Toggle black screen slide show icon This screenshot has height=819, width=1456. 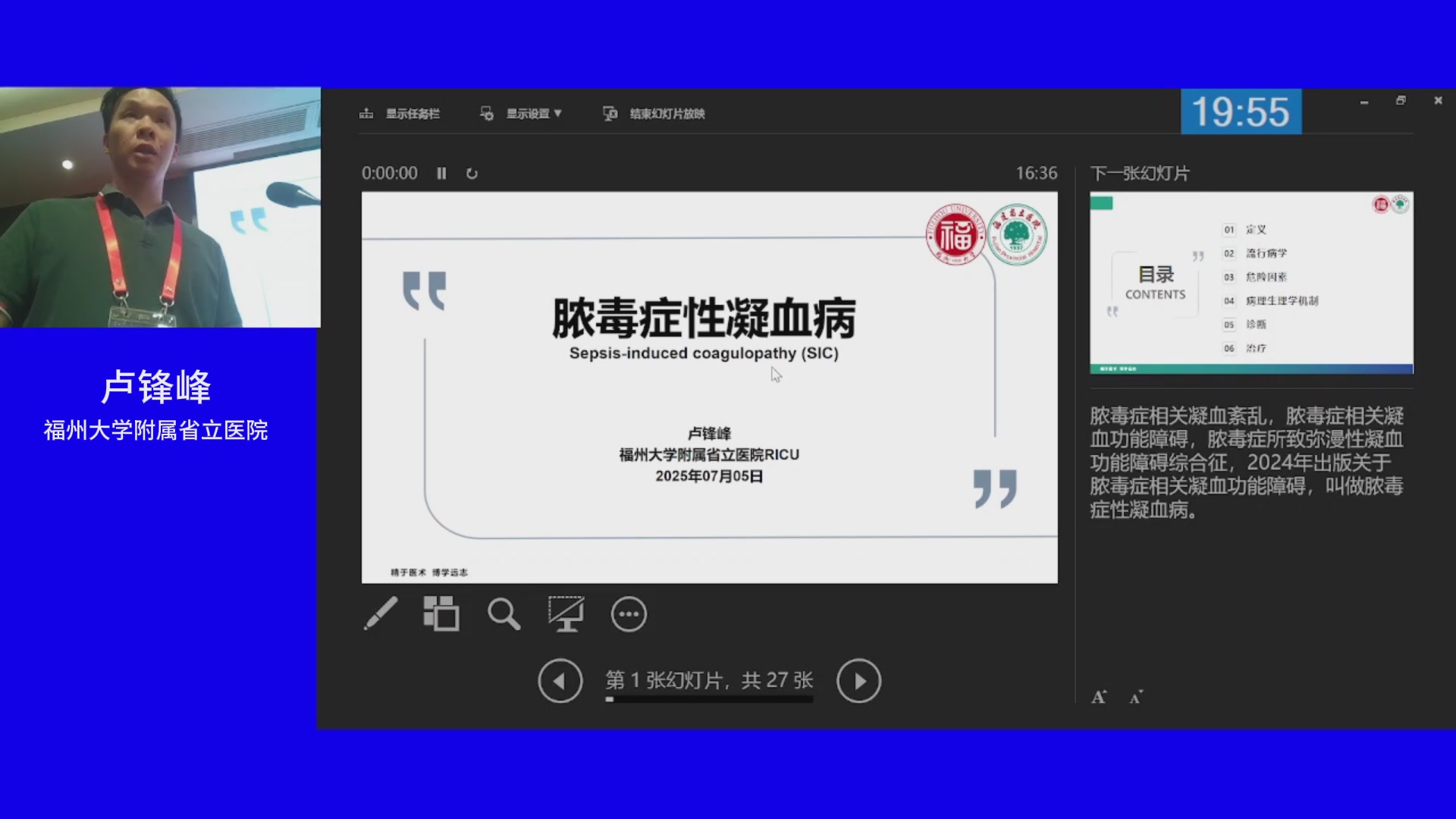tap(566, 613)
